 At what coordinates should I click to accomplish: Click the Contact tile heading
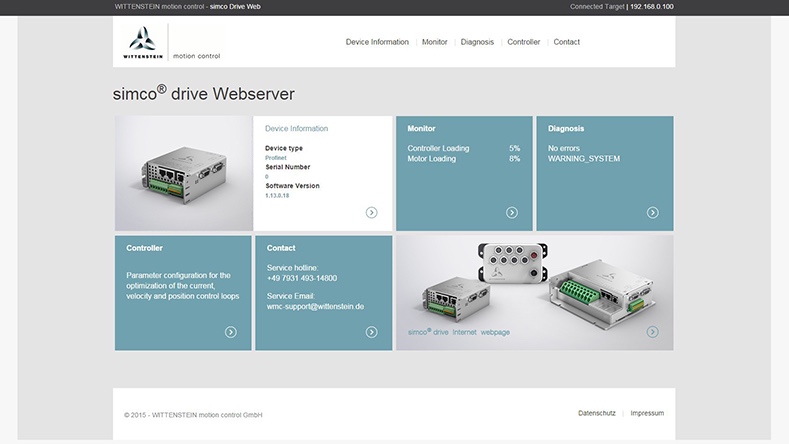tap(281, 248)
